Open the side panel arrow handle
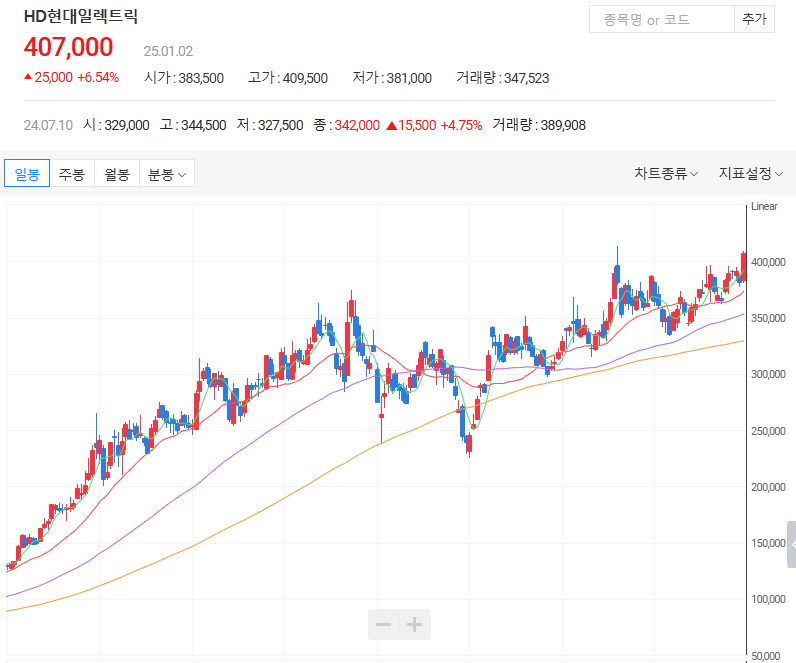 [792, 544]
